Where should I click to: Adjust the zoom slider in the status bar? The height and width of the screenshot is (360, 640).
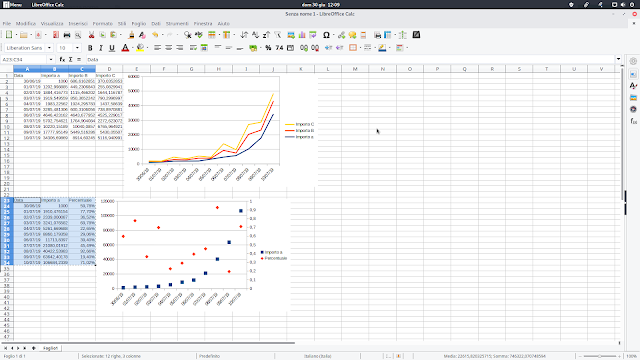[x=600, y=356]
